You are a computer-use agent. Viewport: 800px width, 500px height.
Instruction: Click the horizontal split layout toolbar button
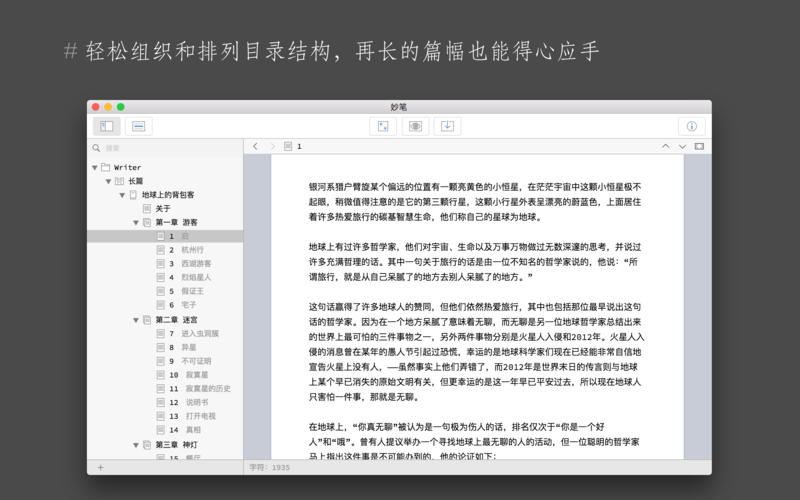[138, 126]
